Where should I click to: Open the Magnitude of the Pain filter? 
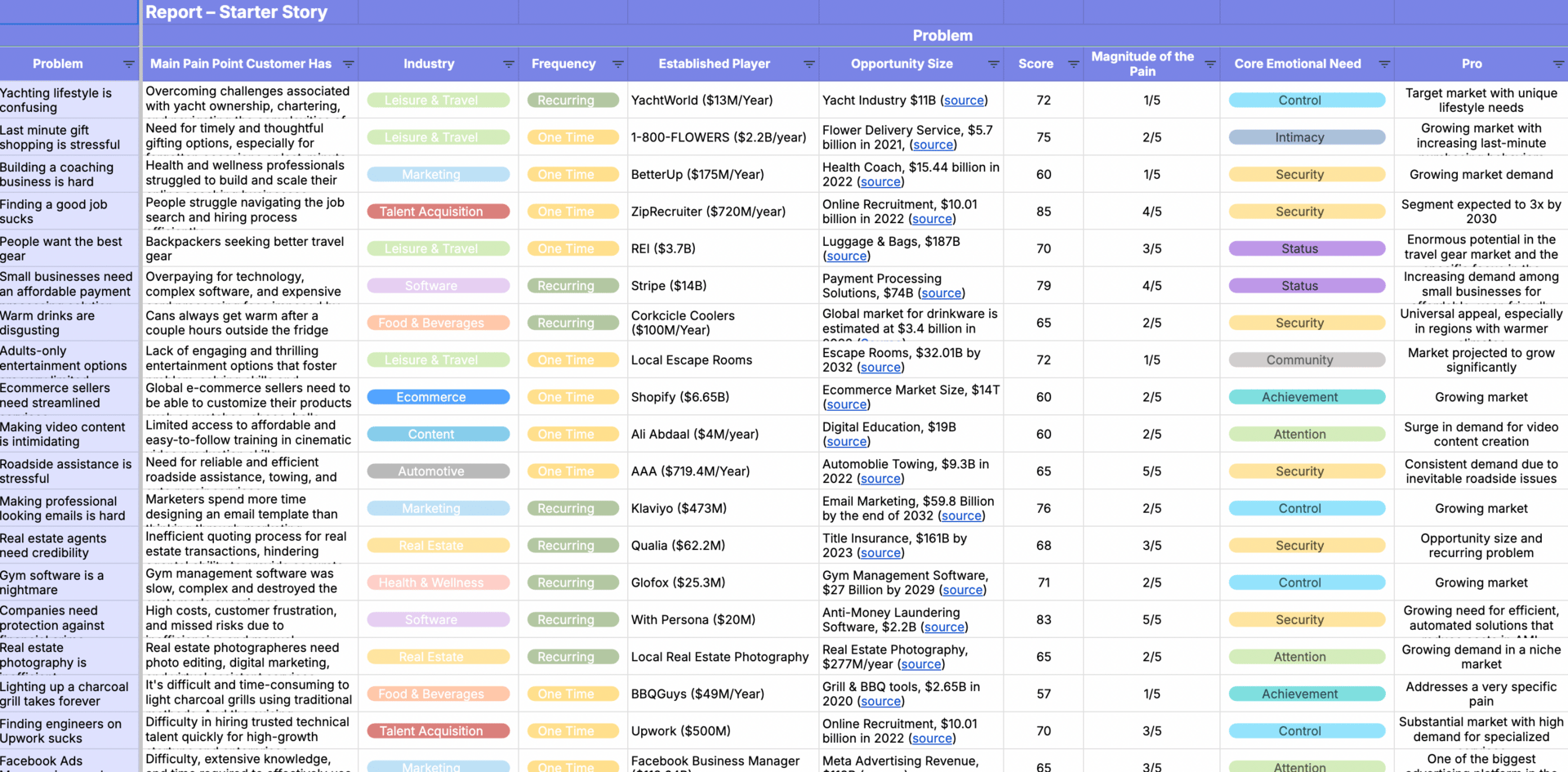[x=1210, y=64]
